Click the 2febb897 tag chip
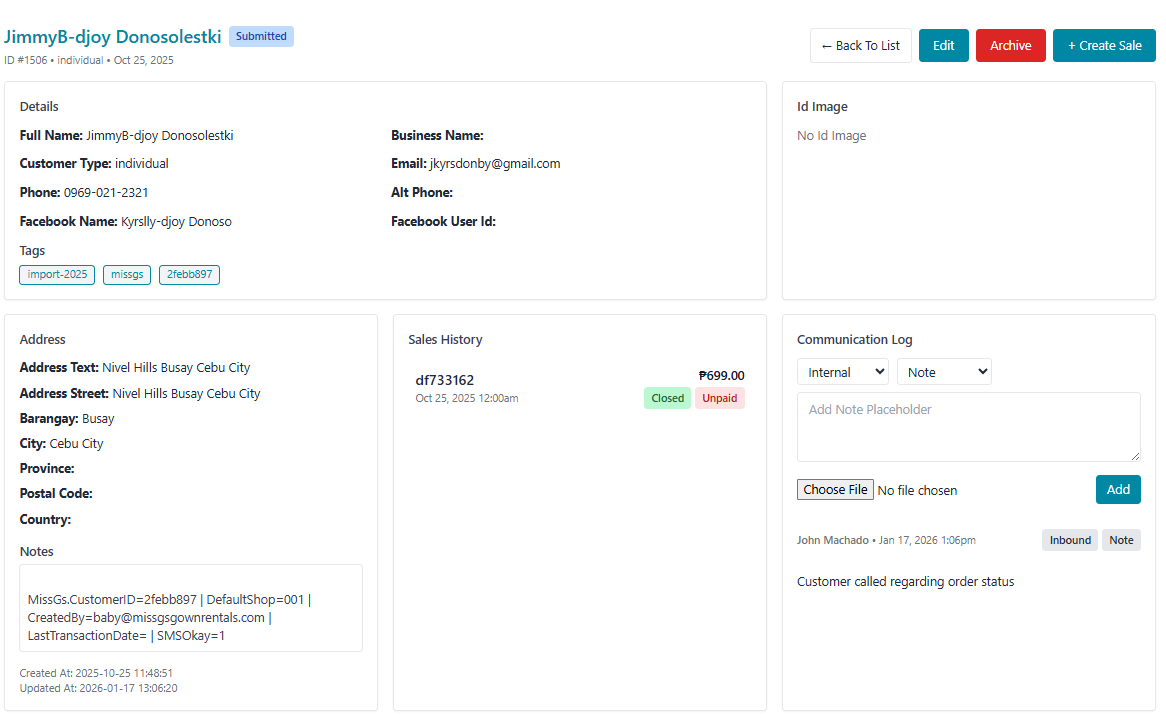The width and height of the screenshot is (1166, 727). [x=189, y=274]
